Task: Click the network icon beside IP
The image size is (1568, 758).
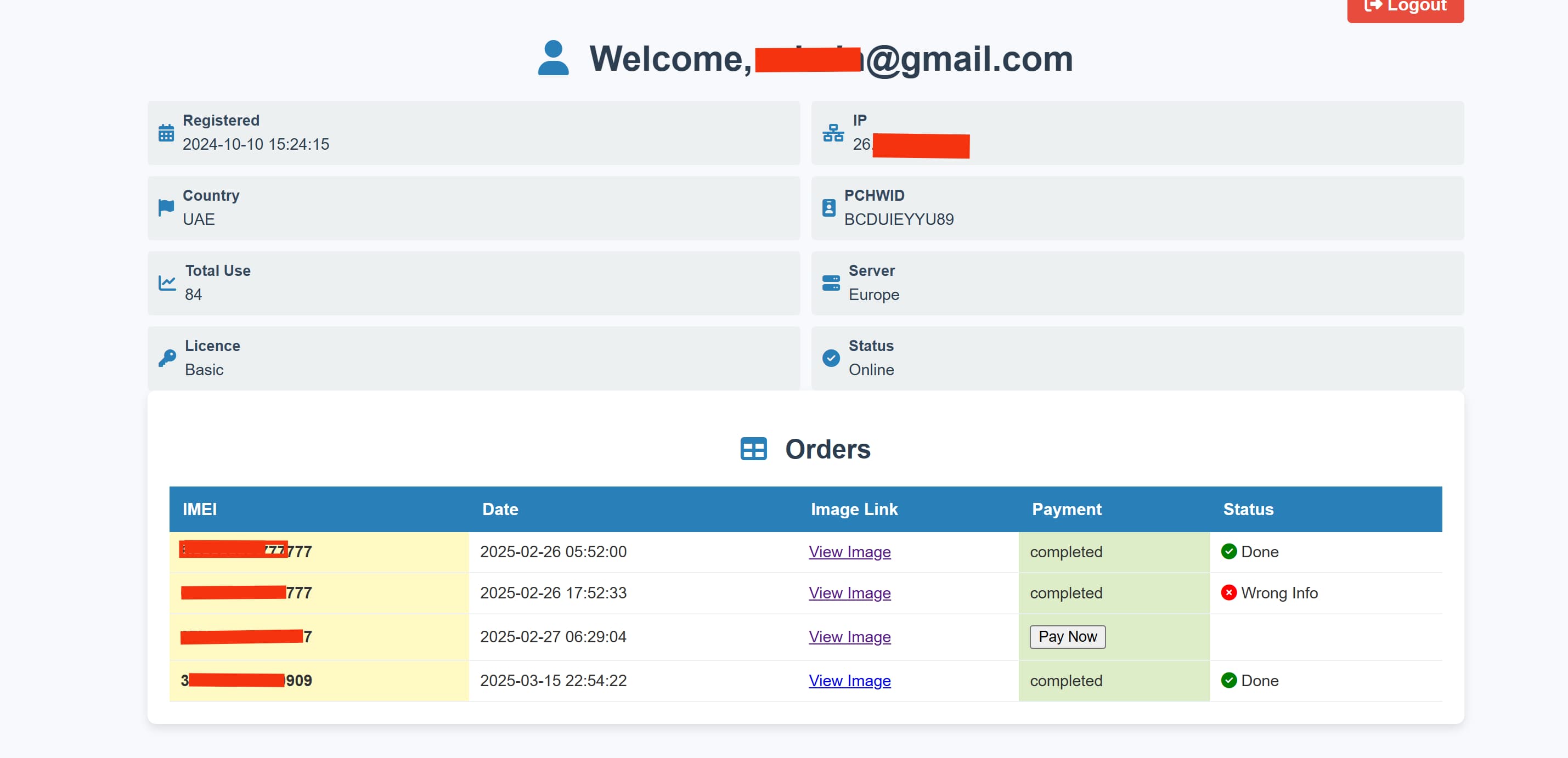Action: [x=833, y=133]
